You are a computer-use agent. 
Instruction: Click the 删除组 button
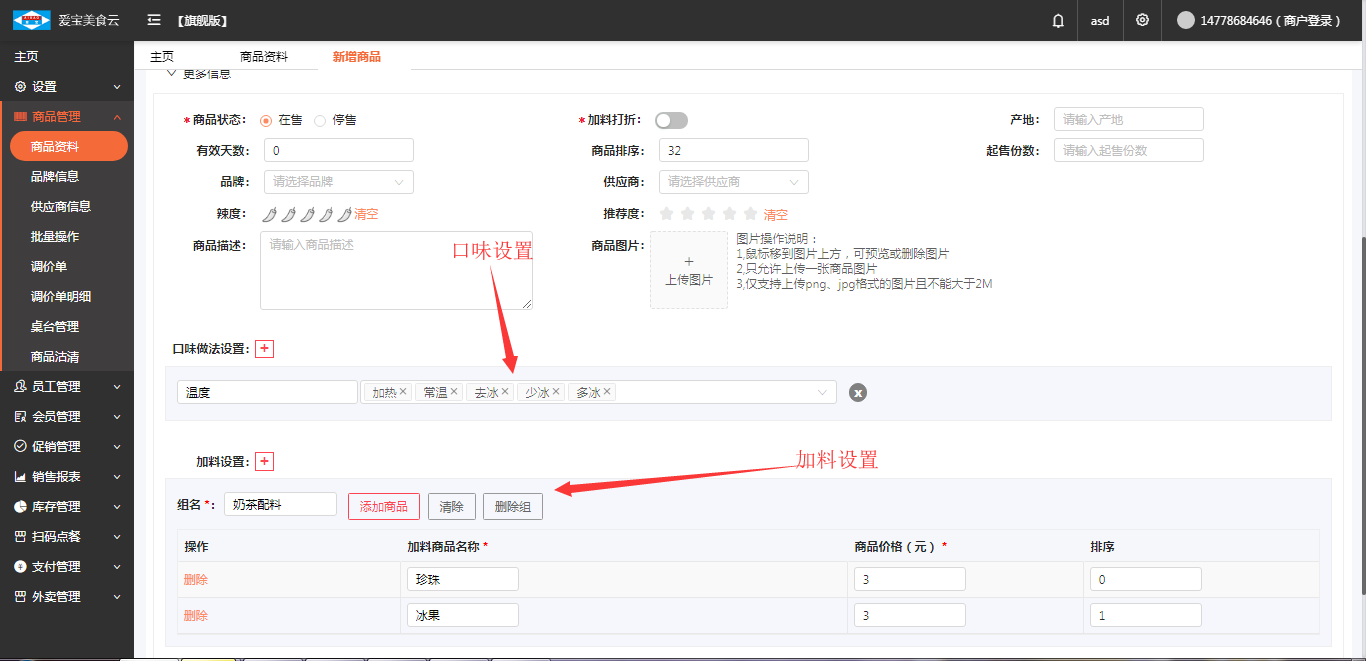pyautogui.click(x=512, y=507)
